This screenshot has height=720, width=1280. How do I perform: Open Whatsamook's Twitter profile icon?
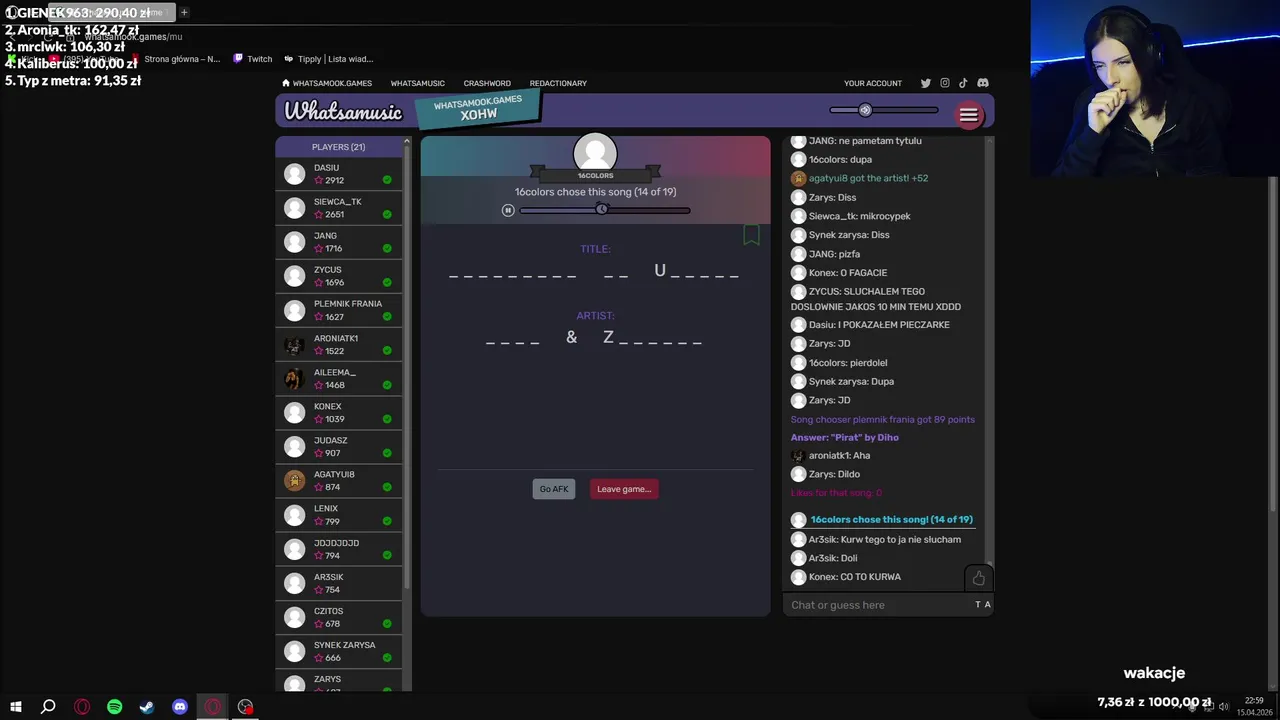[x=925, y=83]
